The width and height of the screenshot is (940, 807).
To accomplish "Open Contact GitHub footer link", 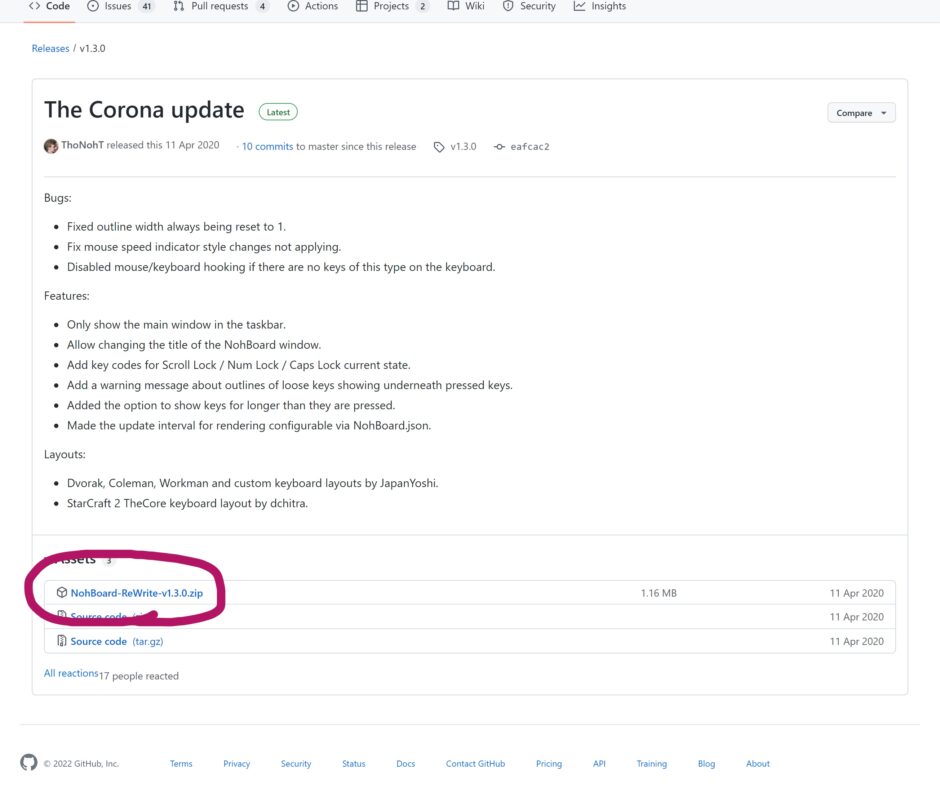I will 475,764.
